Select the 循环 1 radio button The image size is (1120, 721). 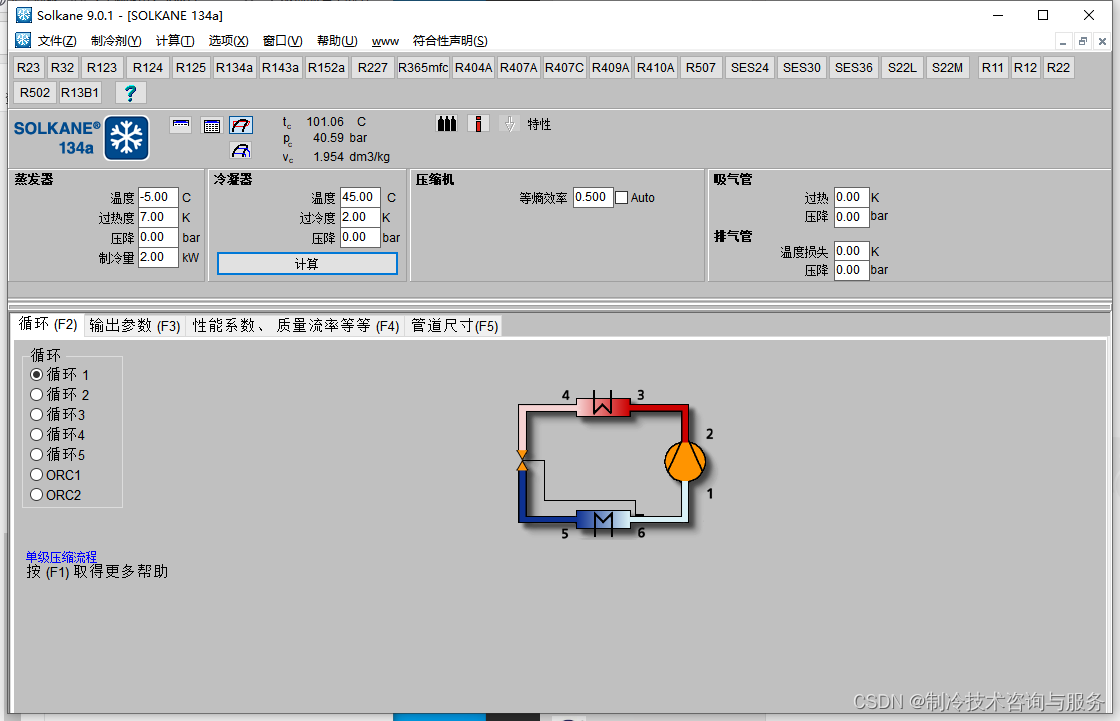(x=36, y=374)
